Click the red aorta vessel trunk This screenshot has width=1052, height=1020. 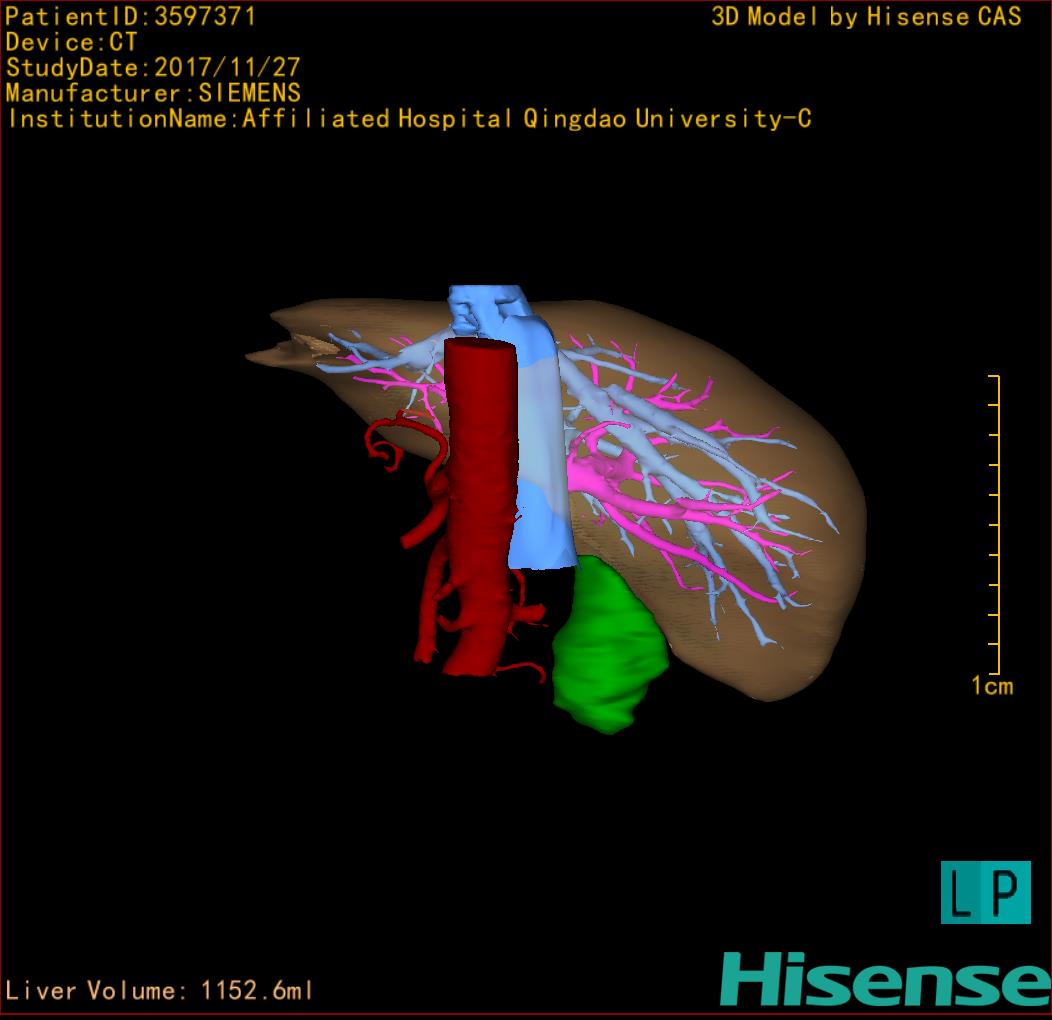pyautogui.click(x=482, y=480)
